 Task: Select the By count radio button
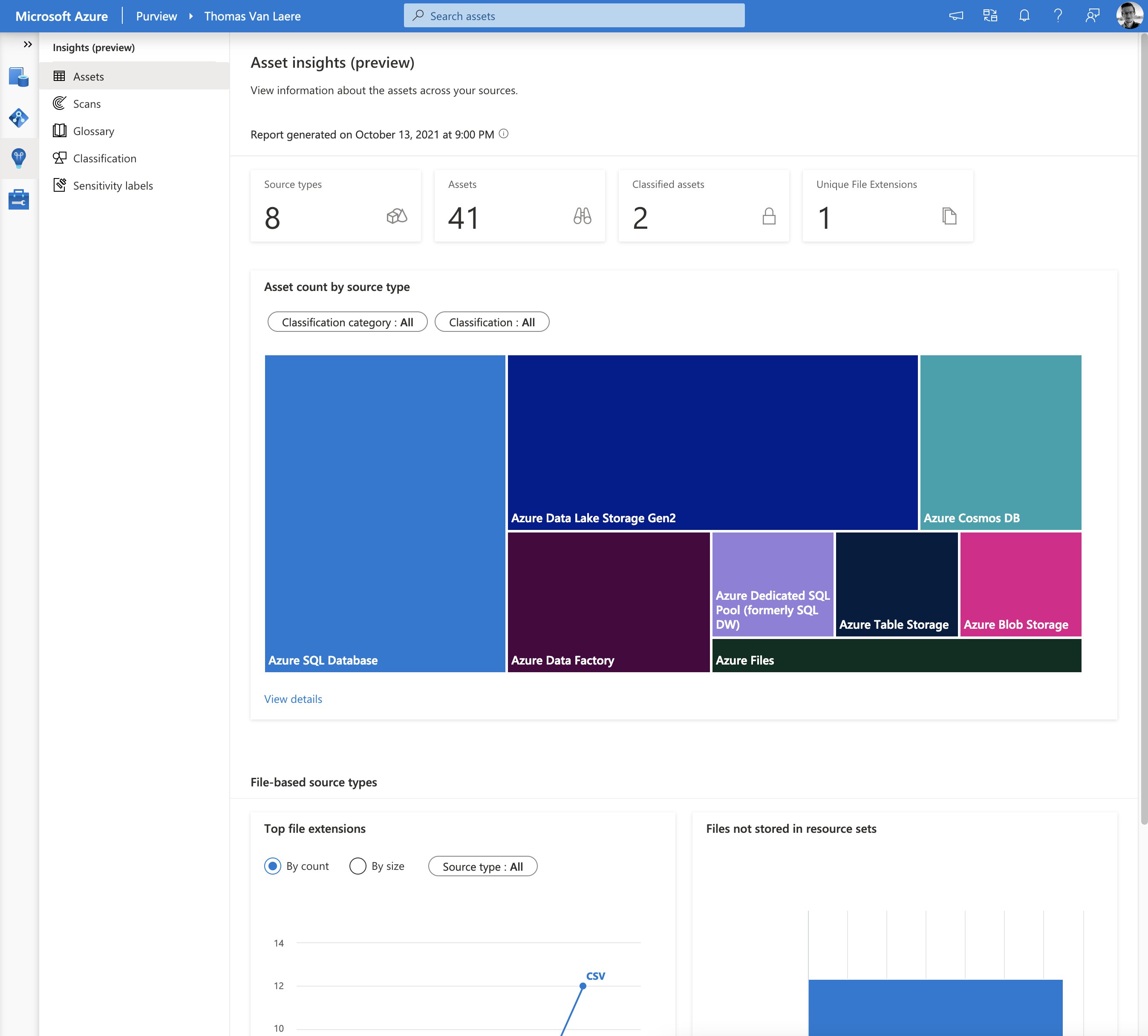point(273,866)
